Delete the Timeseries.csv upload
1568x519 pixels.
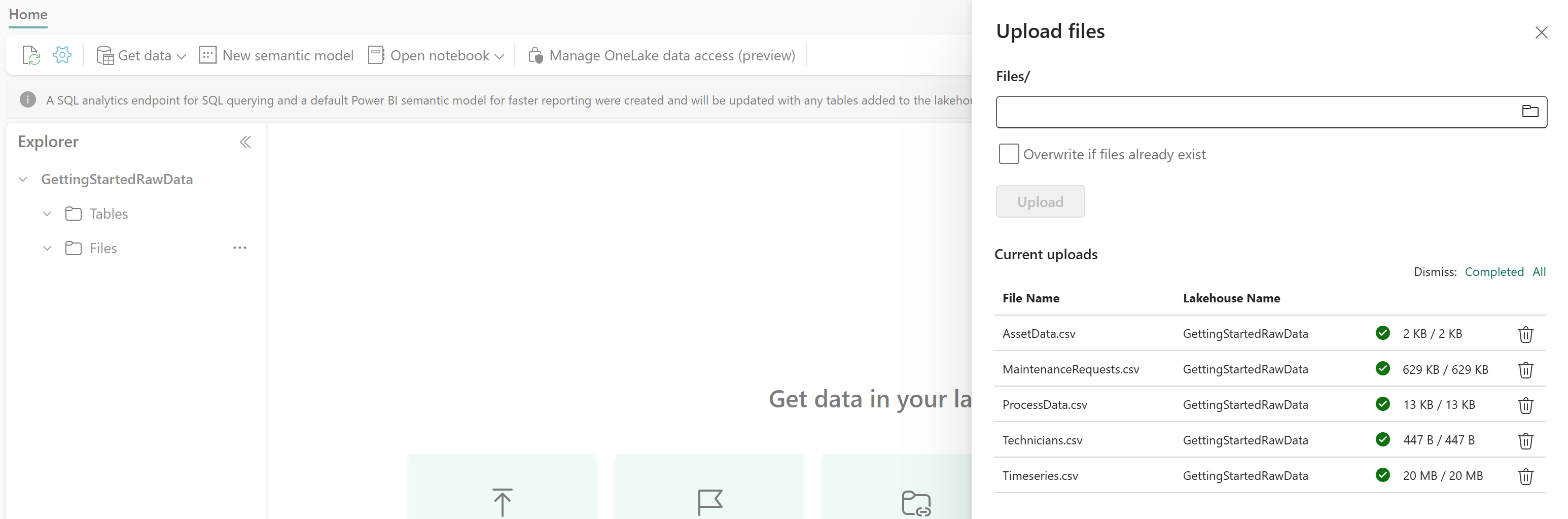click(x=1525, y=476)
